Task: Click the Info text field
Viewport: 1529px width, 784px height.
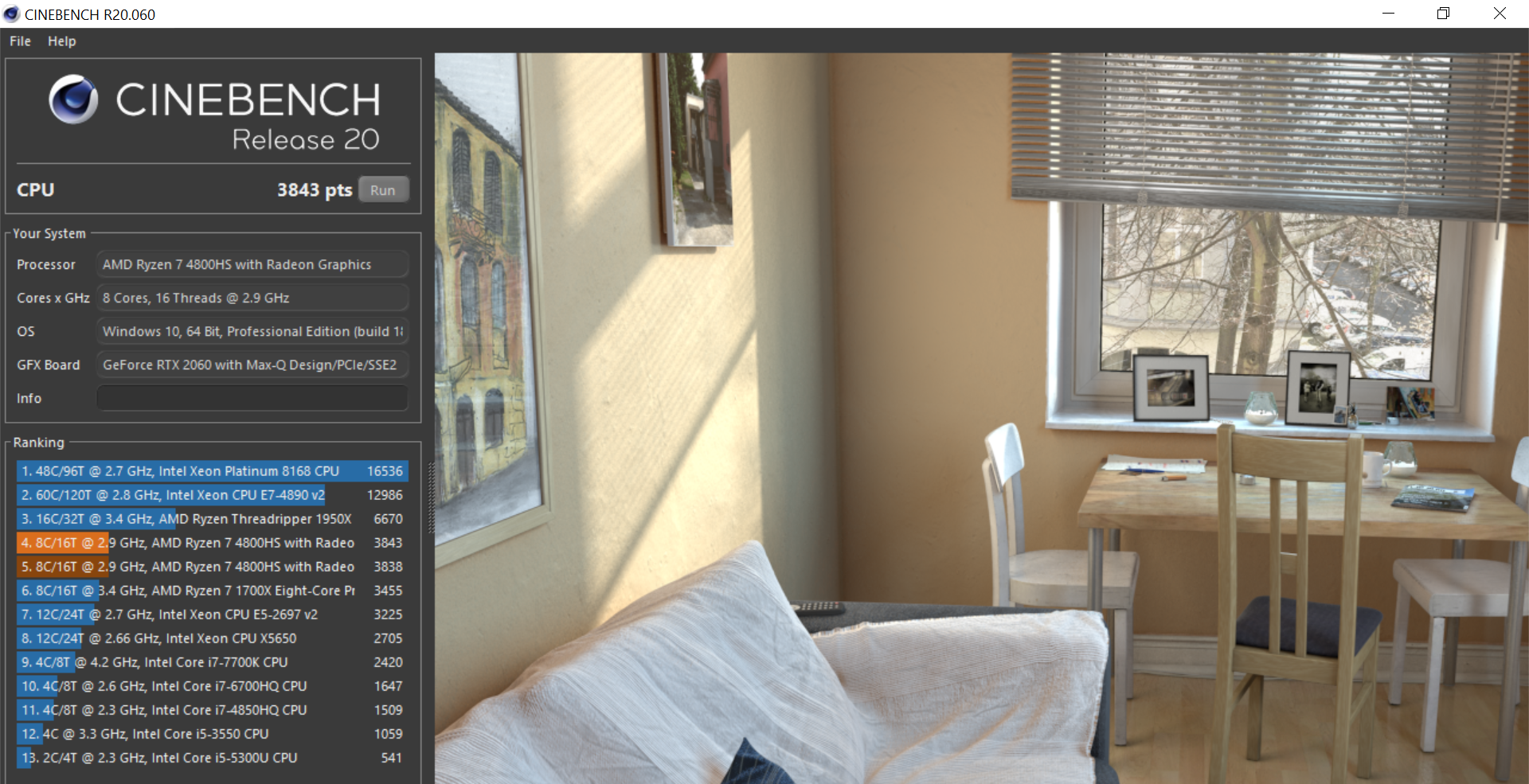Action: (252, 398)
